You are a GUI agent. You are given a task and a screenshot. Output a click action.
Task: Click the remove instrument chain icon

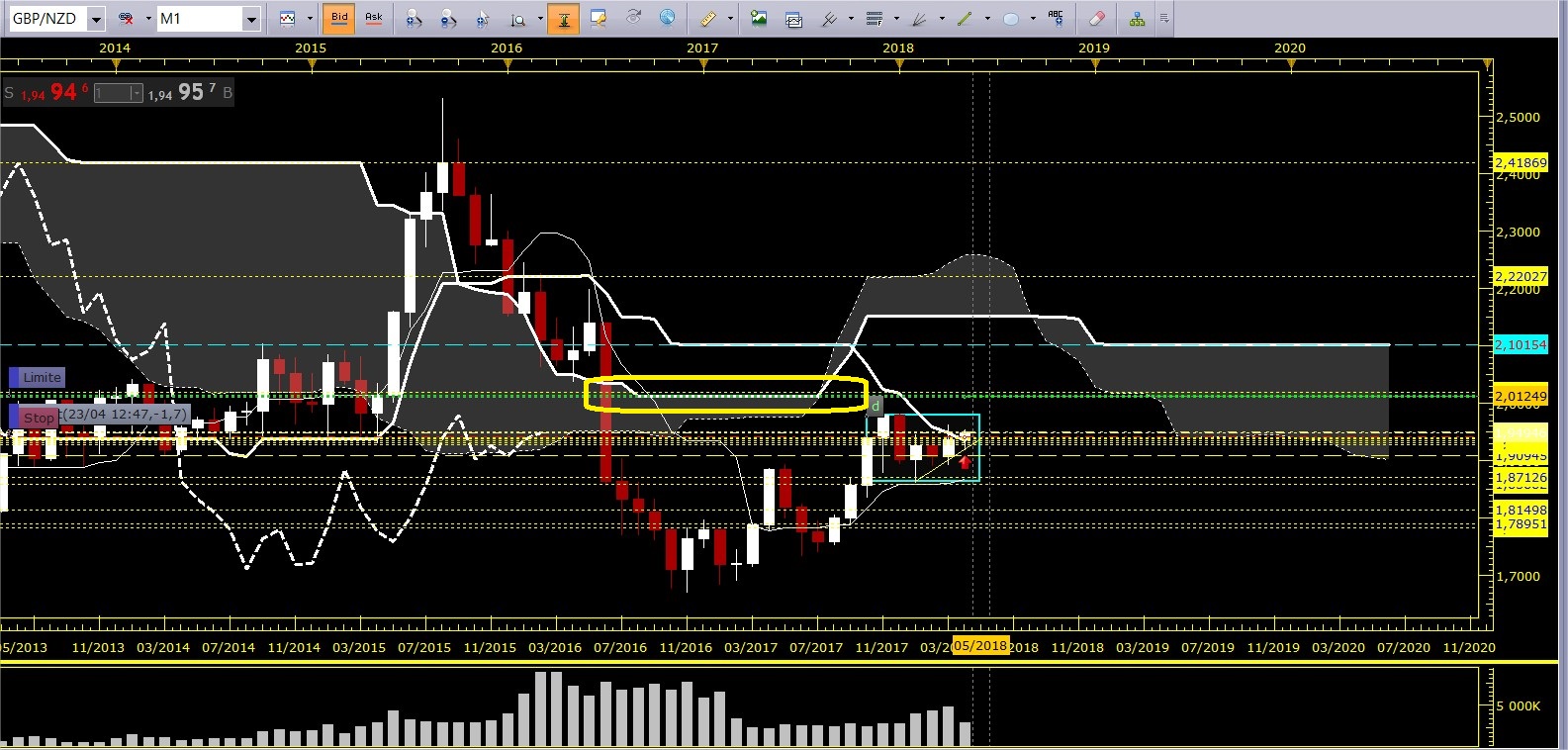[x=126, y=19]
